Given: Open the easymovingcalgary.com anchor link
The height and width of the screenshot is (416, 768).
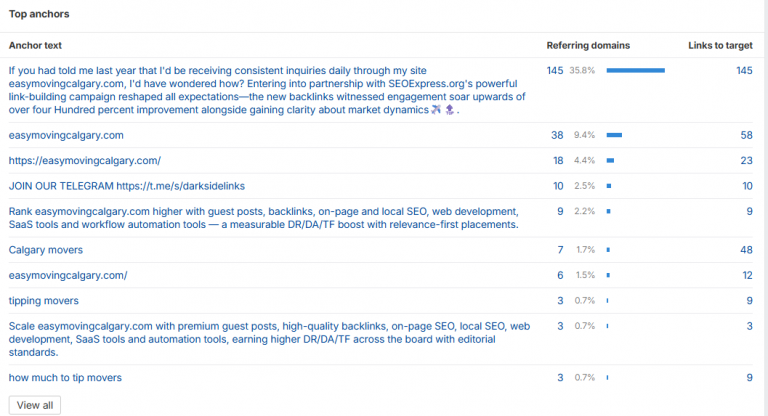Looking at the screenshot, I should click(66, 135).
